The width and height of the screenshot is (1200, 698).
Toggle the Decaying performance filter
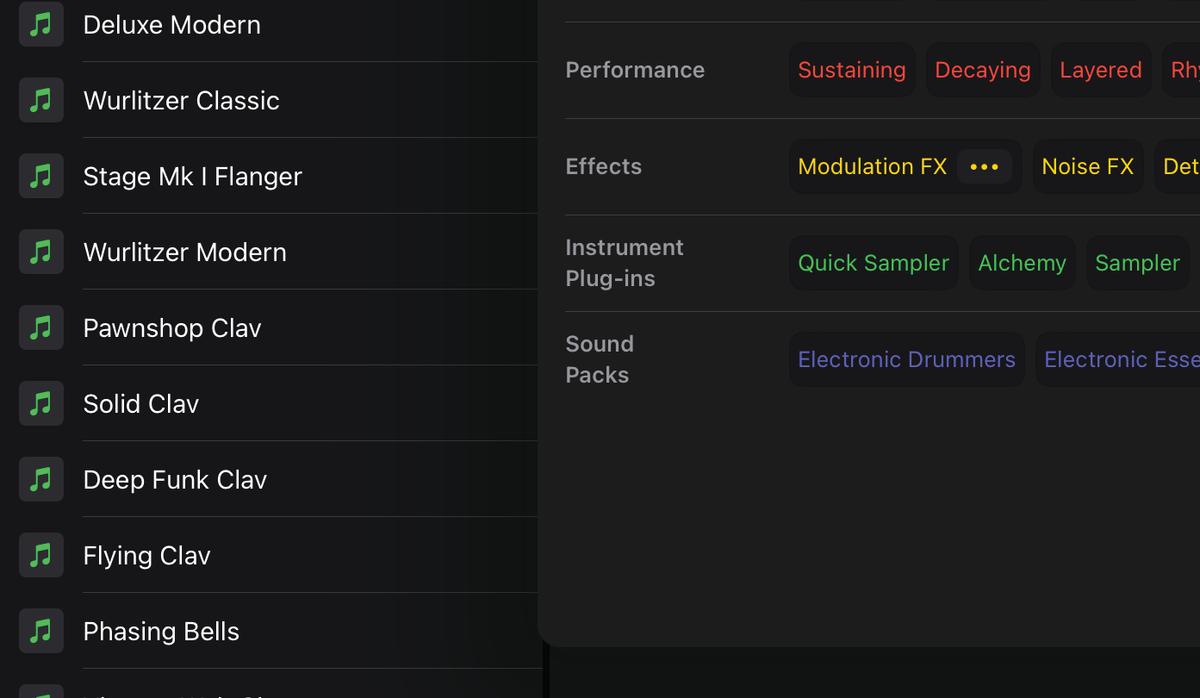click(982, 70)
